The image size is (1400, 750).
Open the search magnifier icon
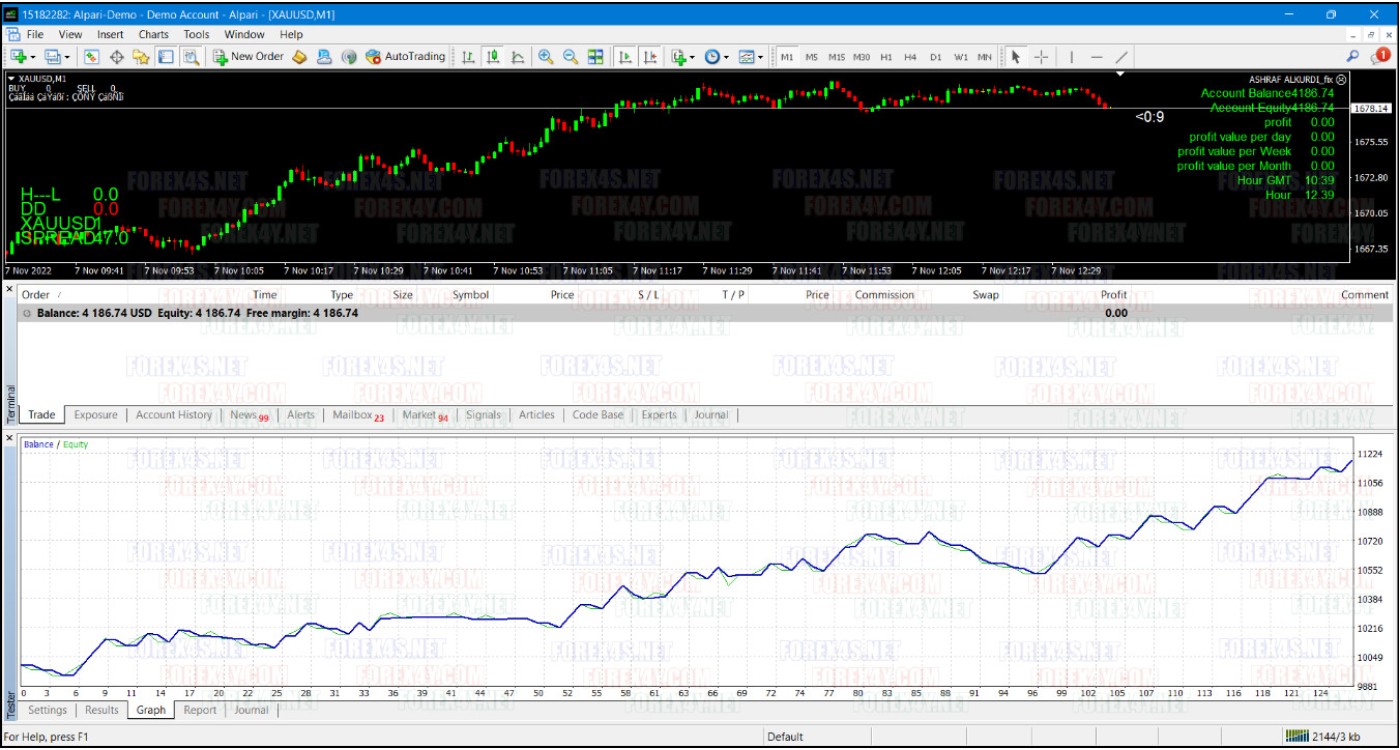pos(1353,56)
